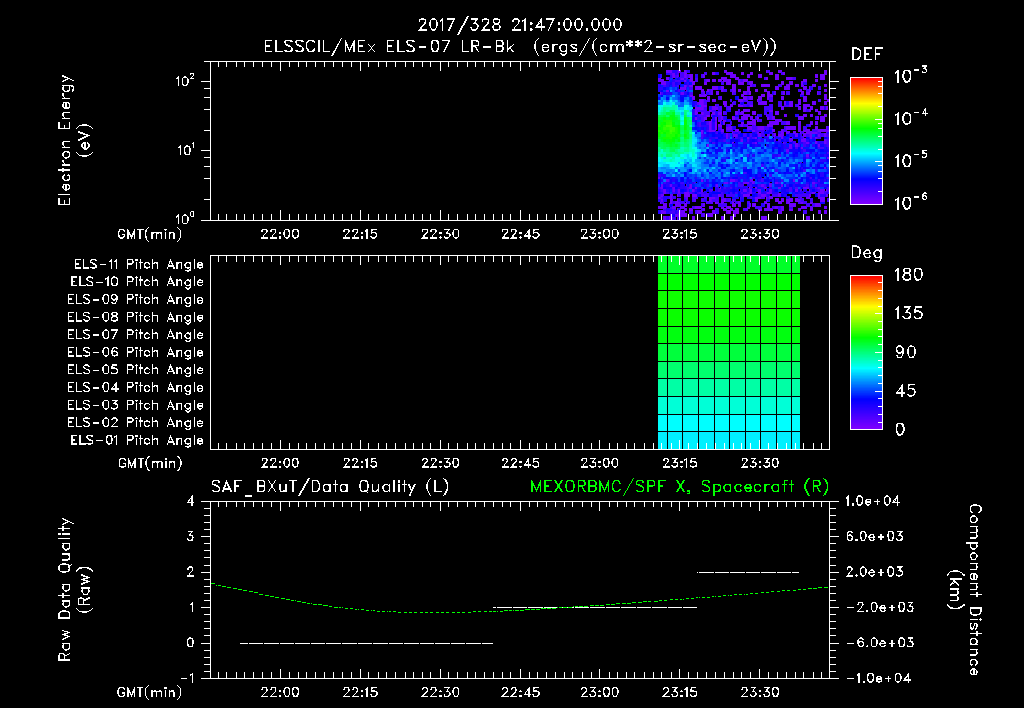The height and width of the screenshot is (708, 1024).
Task: Select the ELS-01 Pitch Angle label
Action: 137,441
